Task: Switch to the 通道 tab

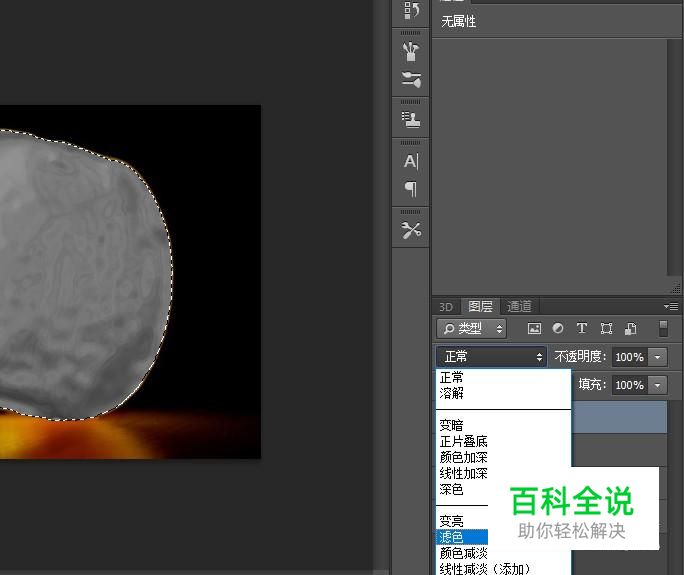Action: (x=519, y=306)
